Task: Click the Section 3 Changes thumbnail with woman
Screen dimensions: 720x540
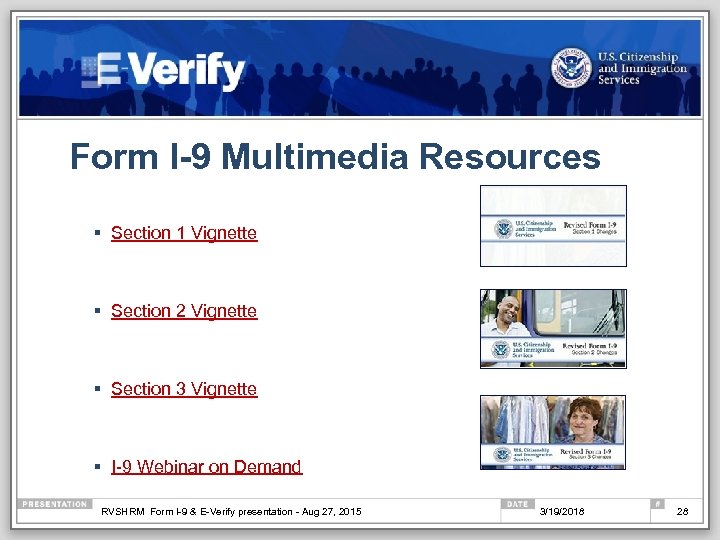Action: coord(553,433)
